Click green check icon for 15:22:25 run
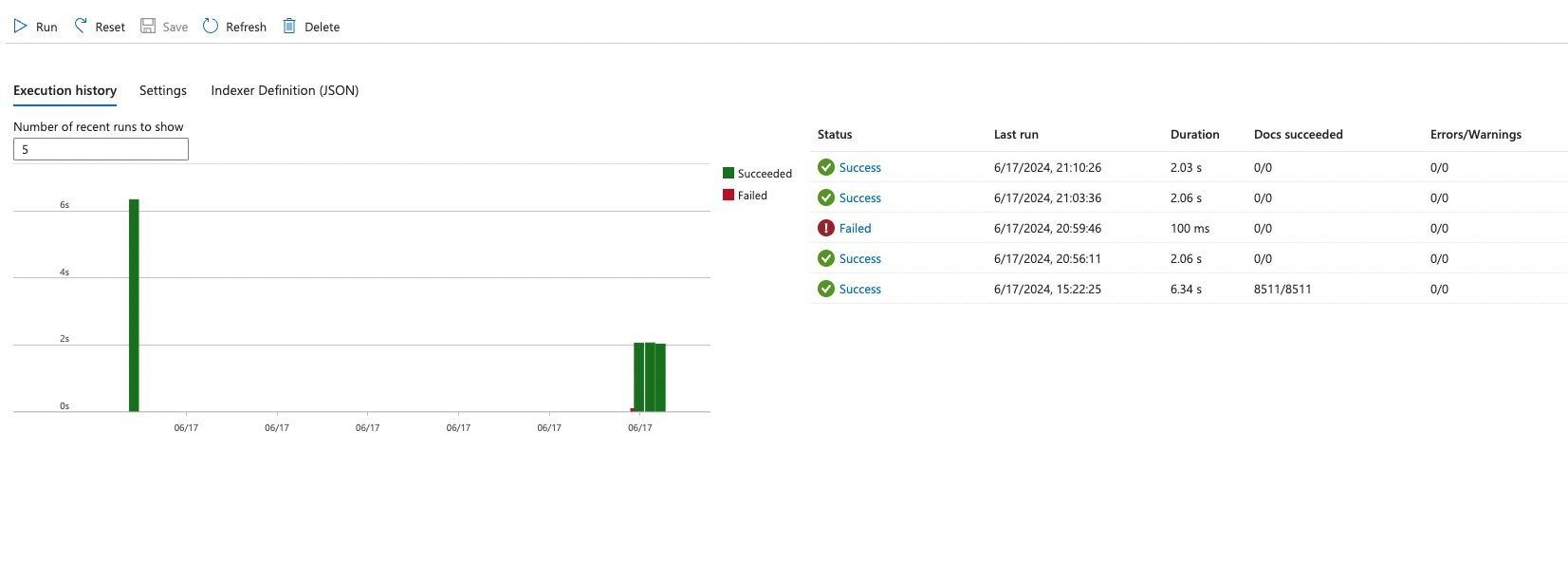 point(826,289)
